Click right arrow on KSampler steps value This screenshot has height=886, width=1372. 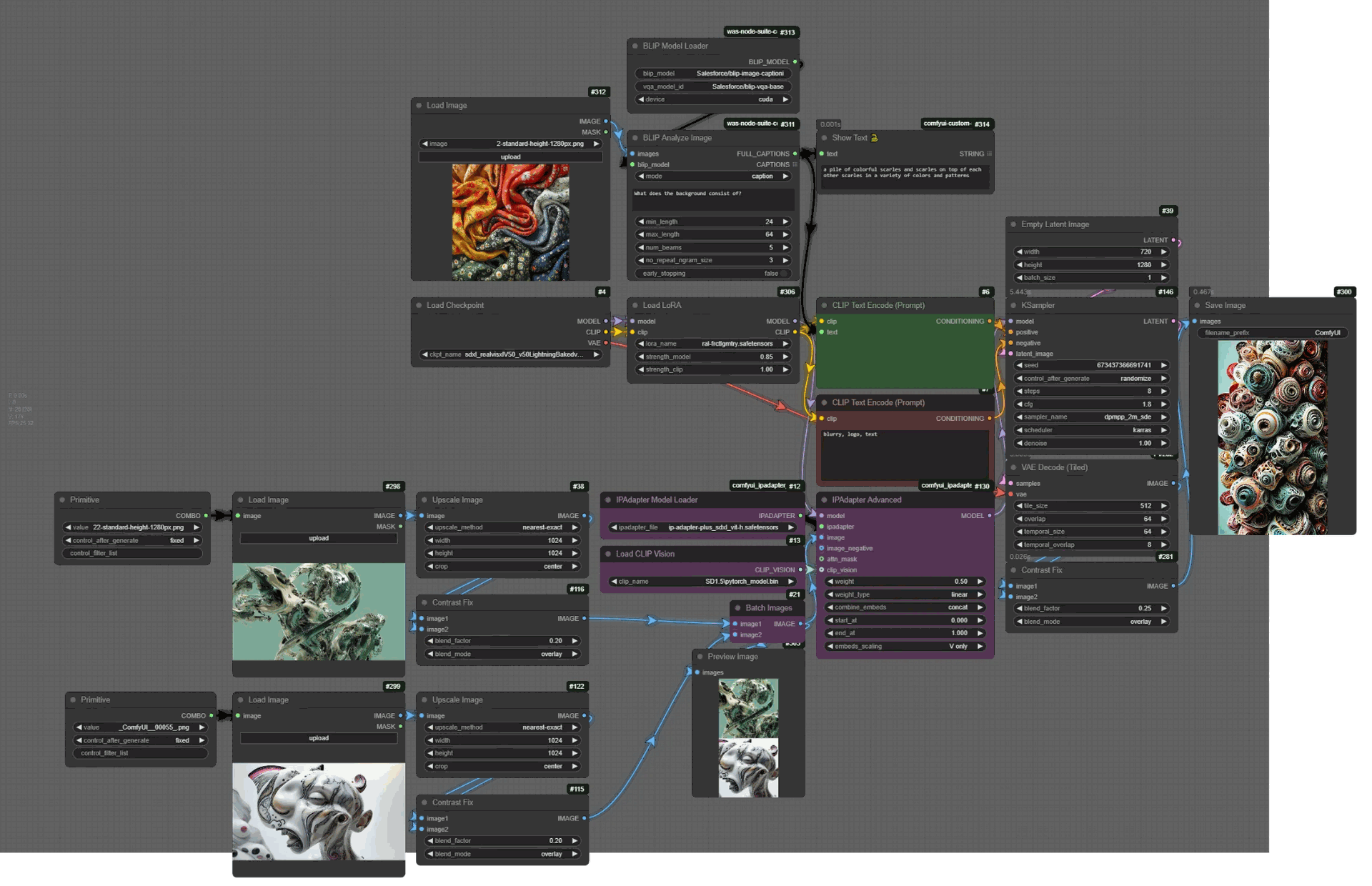click(1163, 392)
